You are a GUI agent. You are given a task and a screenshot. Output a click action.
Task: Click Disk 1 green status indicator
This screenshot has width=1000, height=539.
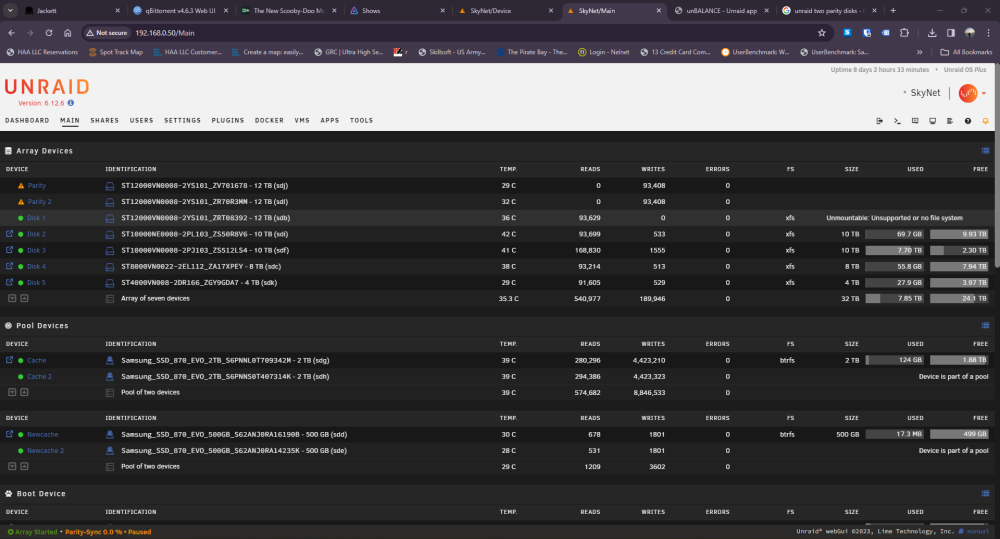tap(21, 218)
